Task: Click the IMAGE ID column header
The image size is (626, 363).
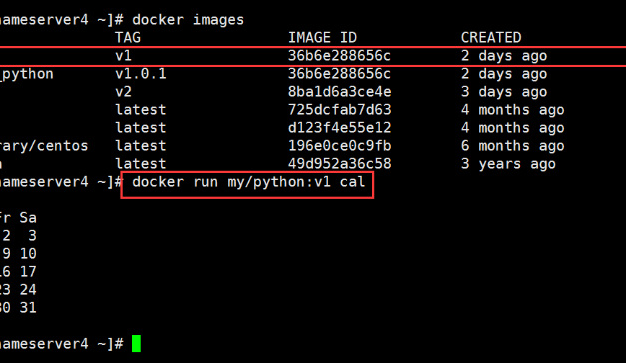Action: tap(322, 38)
